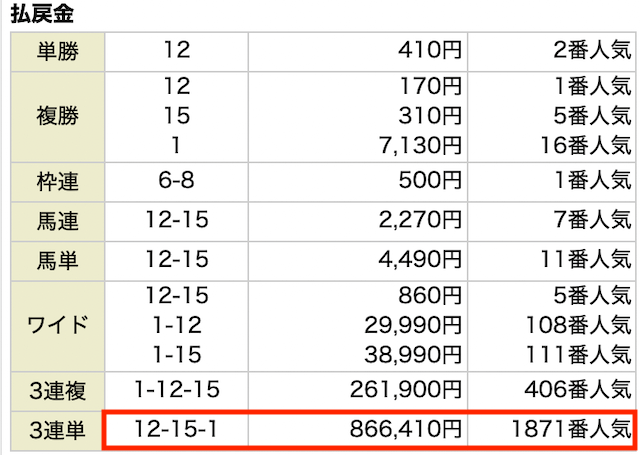The image size is (640, 455).
Task: Select the ワイド row header cell
Action: 58,326
